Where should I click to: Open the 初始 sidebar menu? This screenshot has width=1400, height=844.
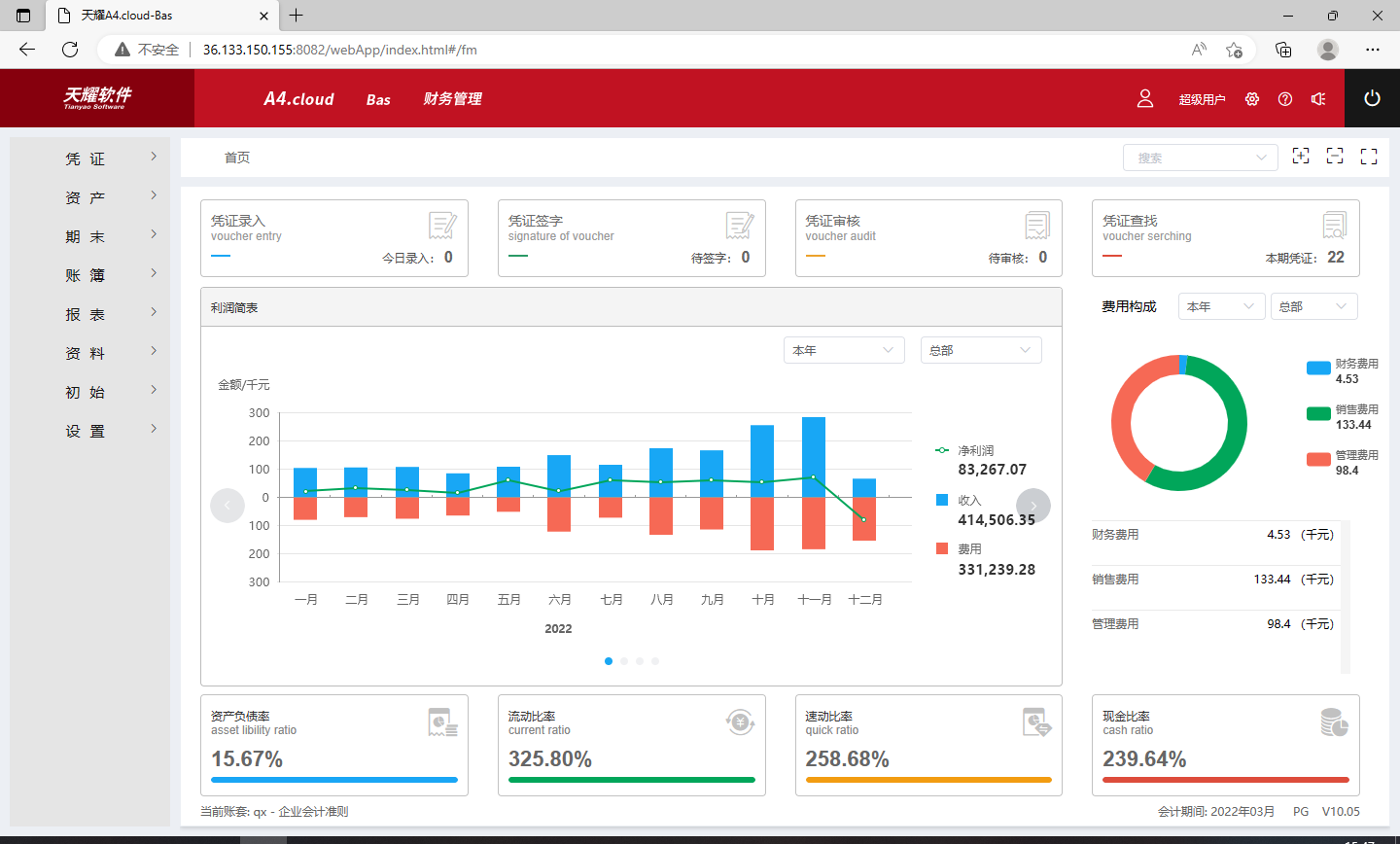[89, 392]
